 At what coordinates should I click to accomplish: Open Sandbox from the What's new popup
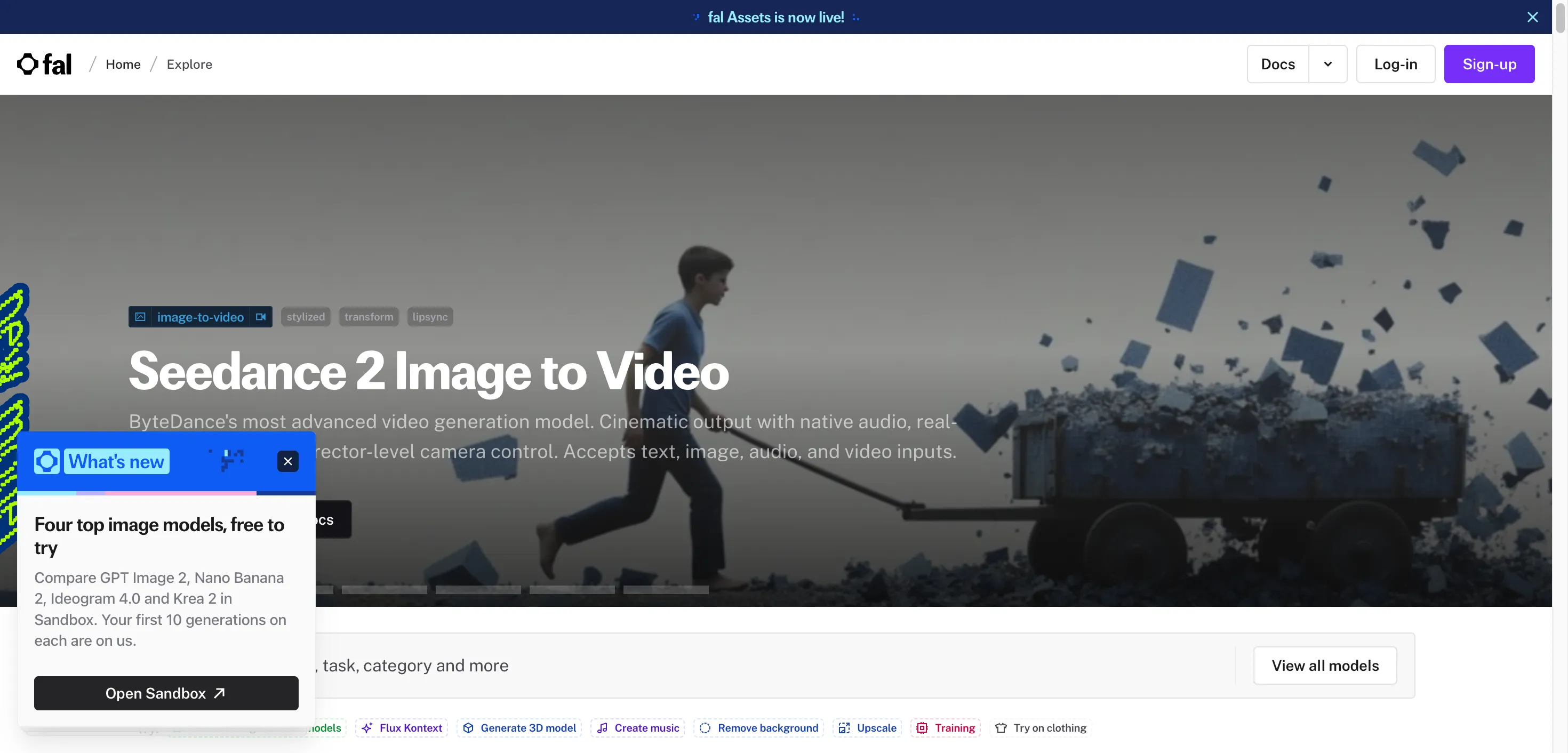pyautogui.click(x=166, y=693)
